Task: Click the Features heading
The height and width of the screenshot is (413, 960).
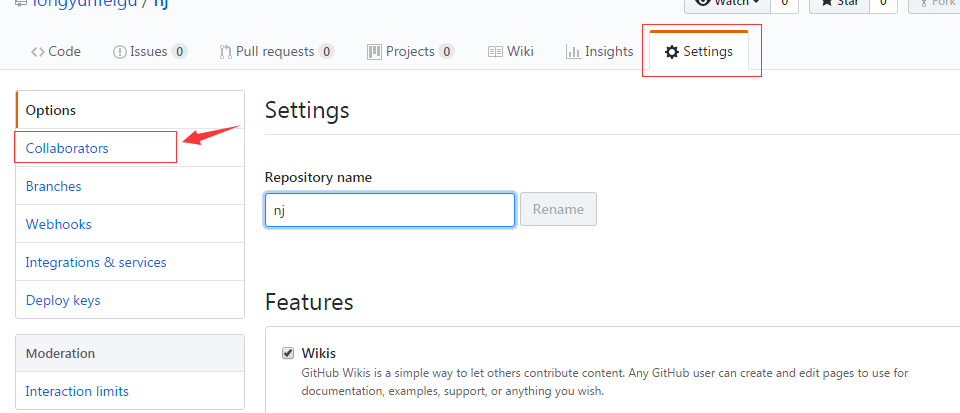Action: click(x=309, y=302)
